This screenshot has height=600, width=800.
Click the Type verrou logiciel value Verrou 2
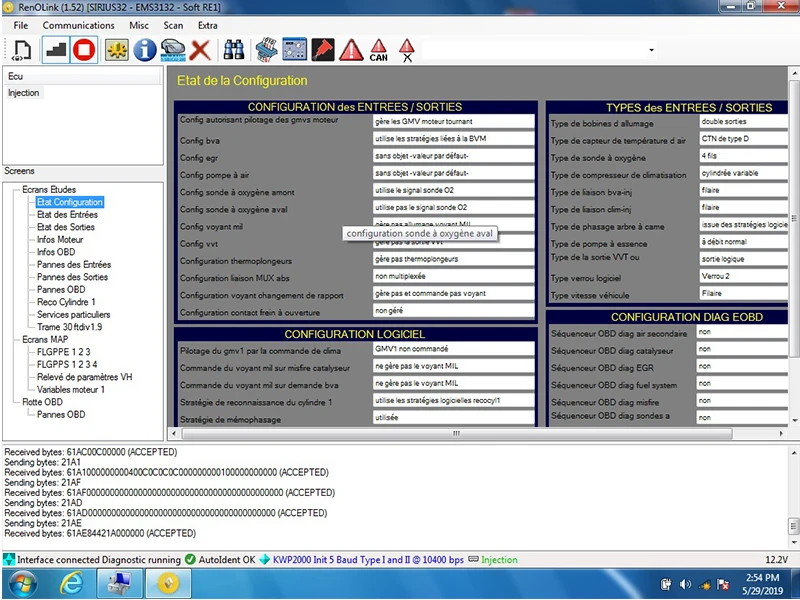[x=743, y=276]
